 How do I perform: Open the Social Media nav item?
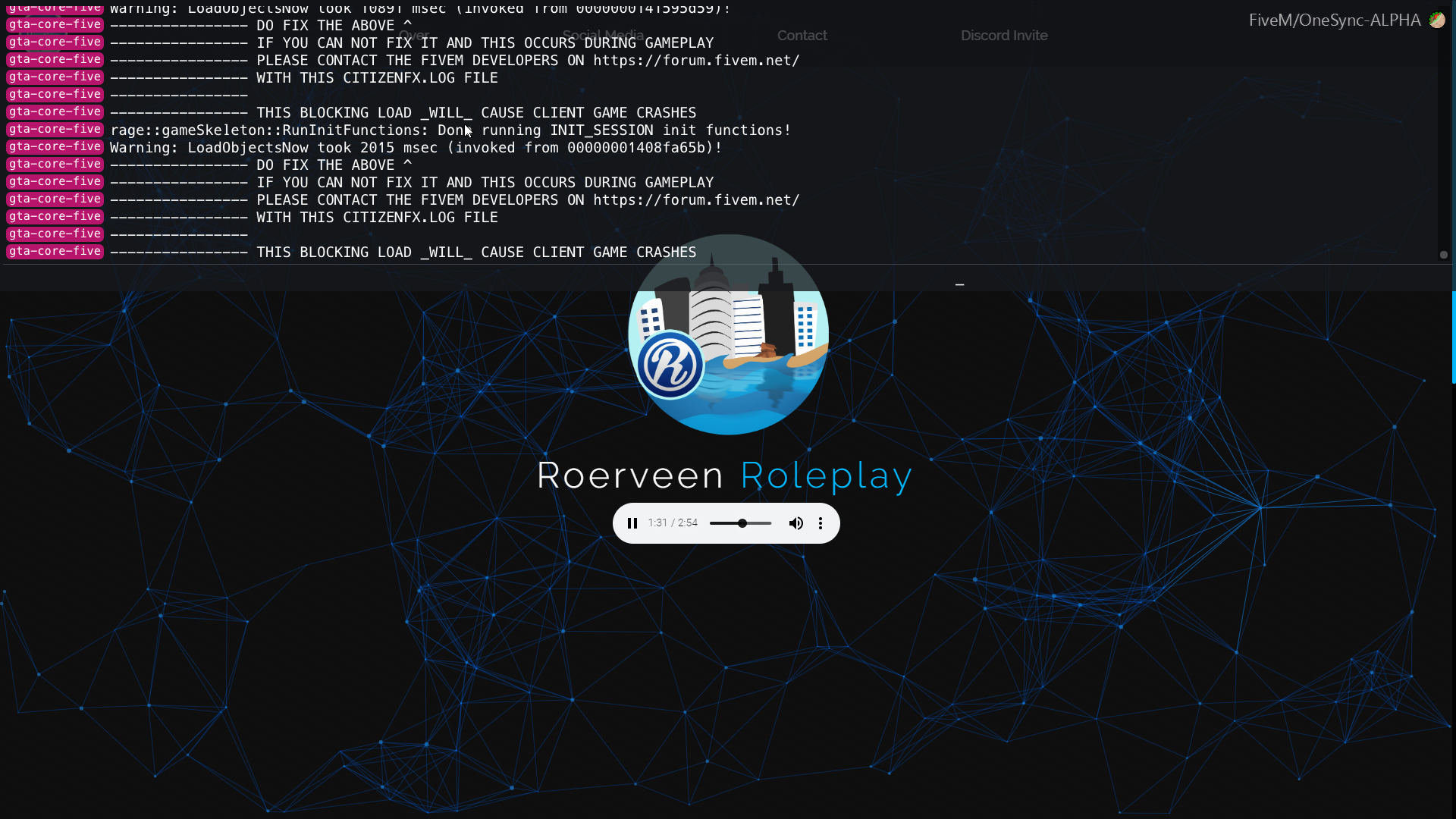click(x=603, y=36)
